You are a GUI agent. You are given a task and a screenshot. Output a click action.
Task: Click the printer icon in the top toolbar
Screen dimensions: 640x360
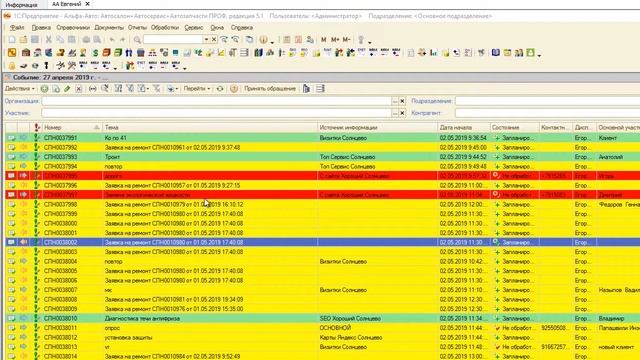(86, 40)
